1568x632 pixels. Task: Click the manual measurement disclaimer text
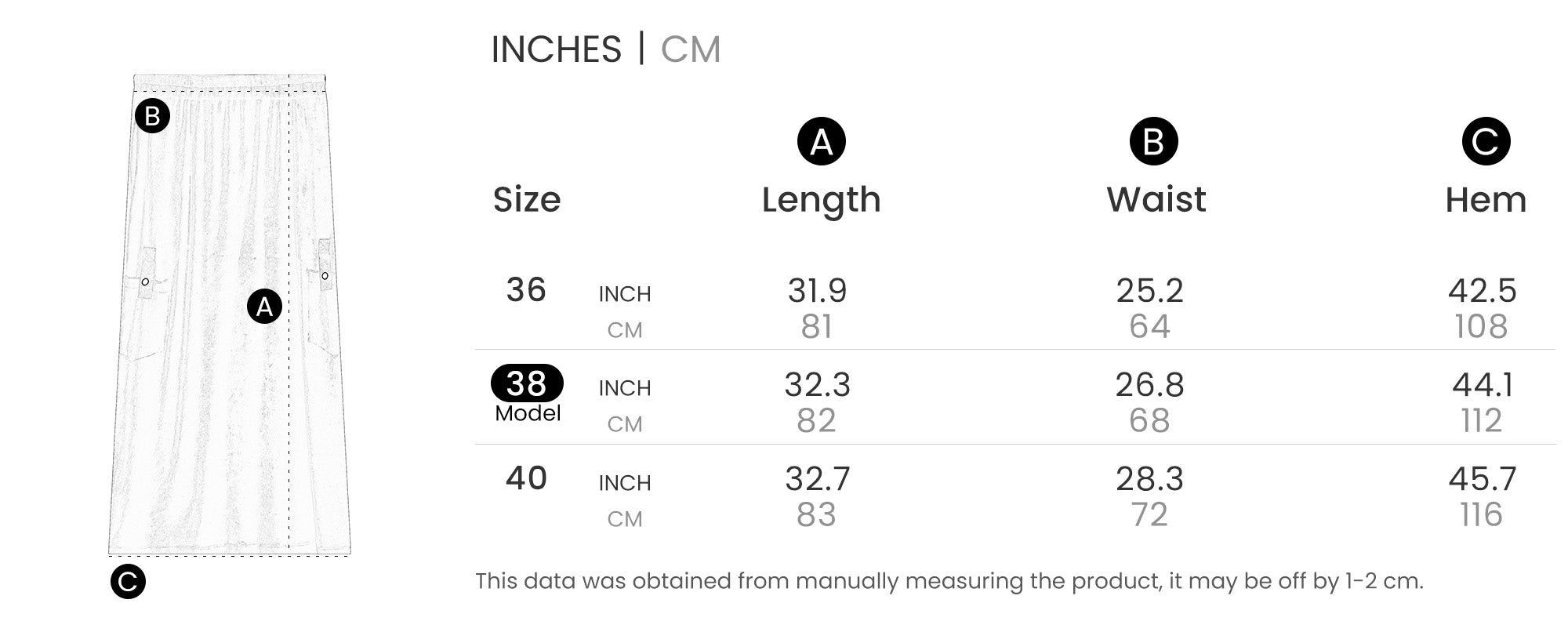(949, 581)
